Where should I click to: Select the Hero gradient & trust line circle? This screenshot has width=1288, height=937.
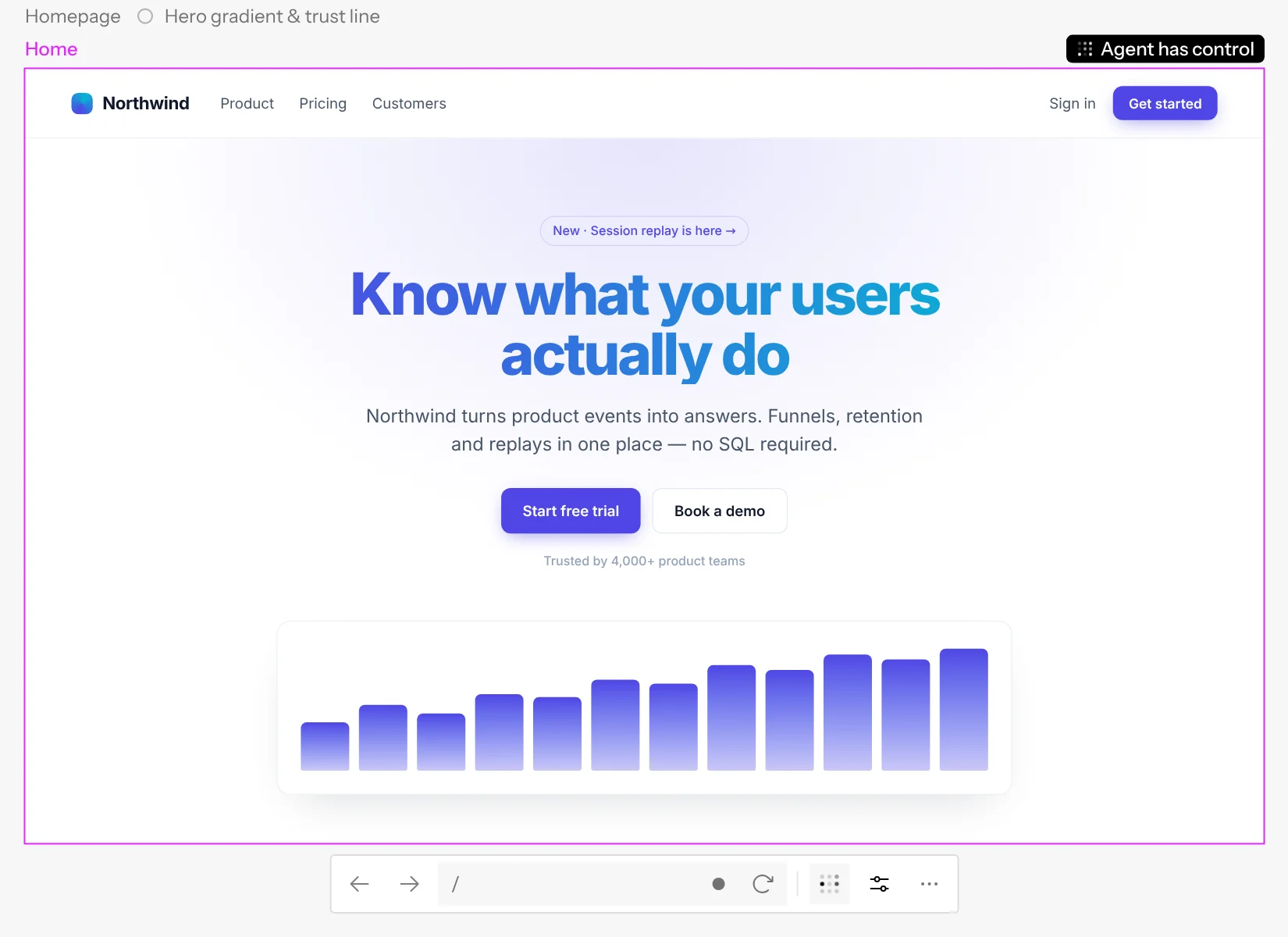145,16
